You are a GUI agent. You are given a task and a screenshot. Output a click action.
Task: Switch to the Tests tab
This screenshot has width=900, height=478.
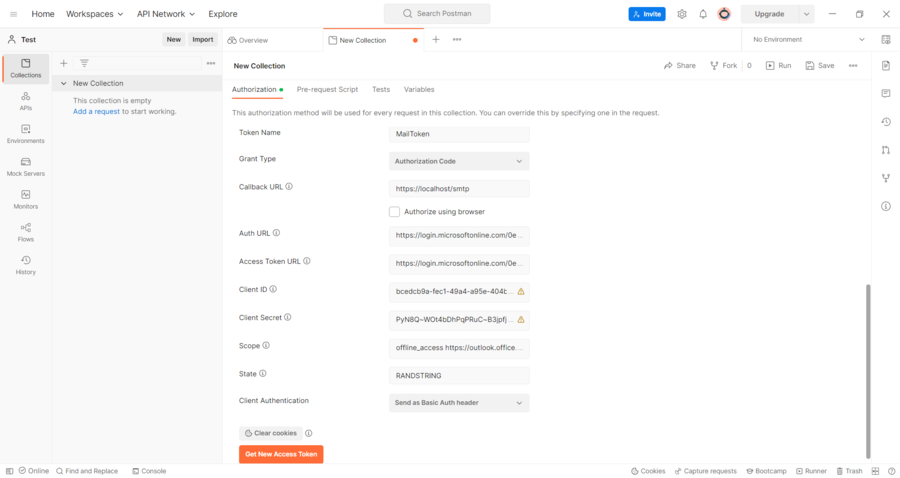click(381, 90)
